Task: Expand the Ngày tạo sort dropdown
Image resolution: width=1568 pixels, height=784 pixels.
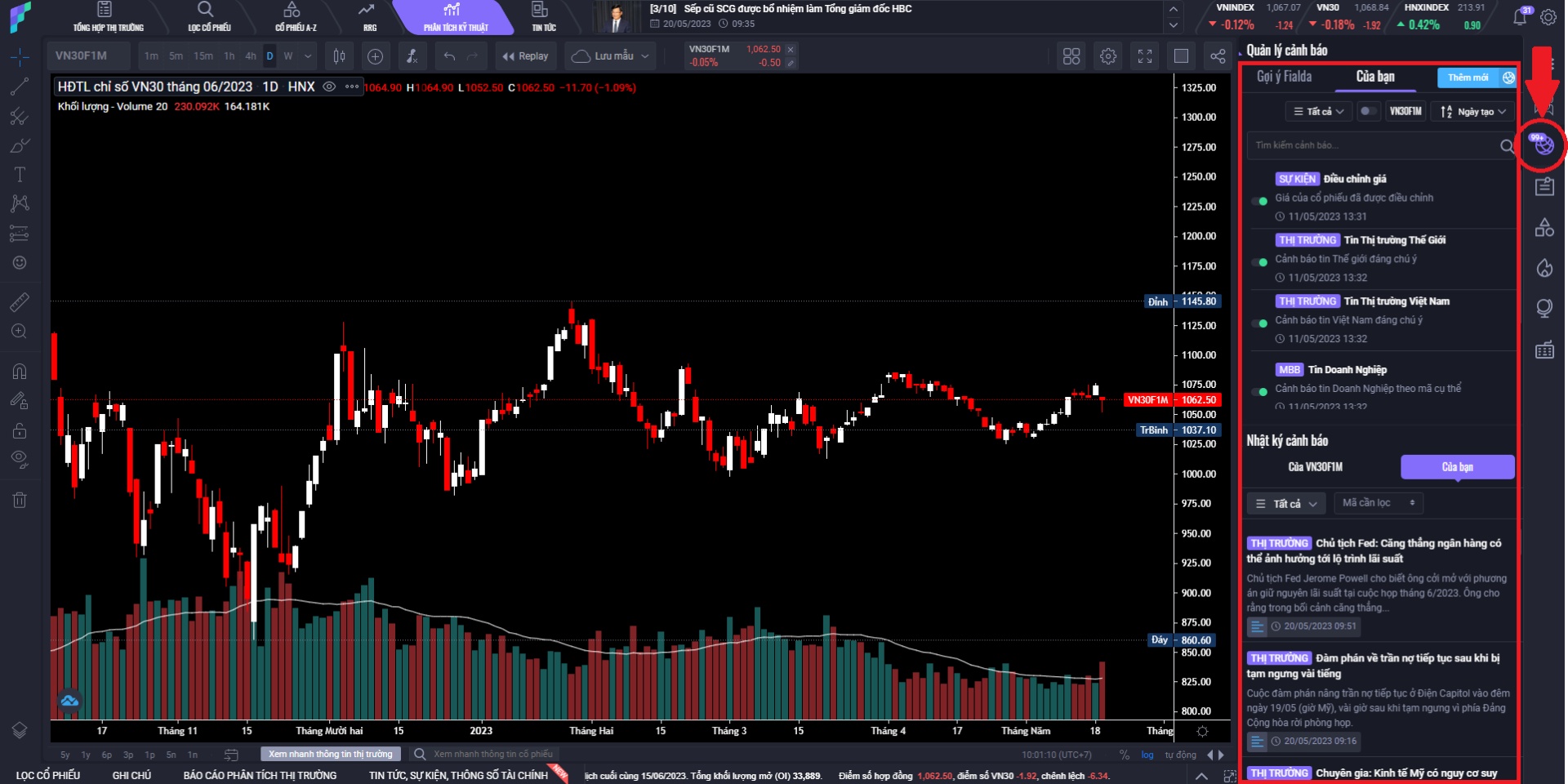Action: [x=1472, y=112]
